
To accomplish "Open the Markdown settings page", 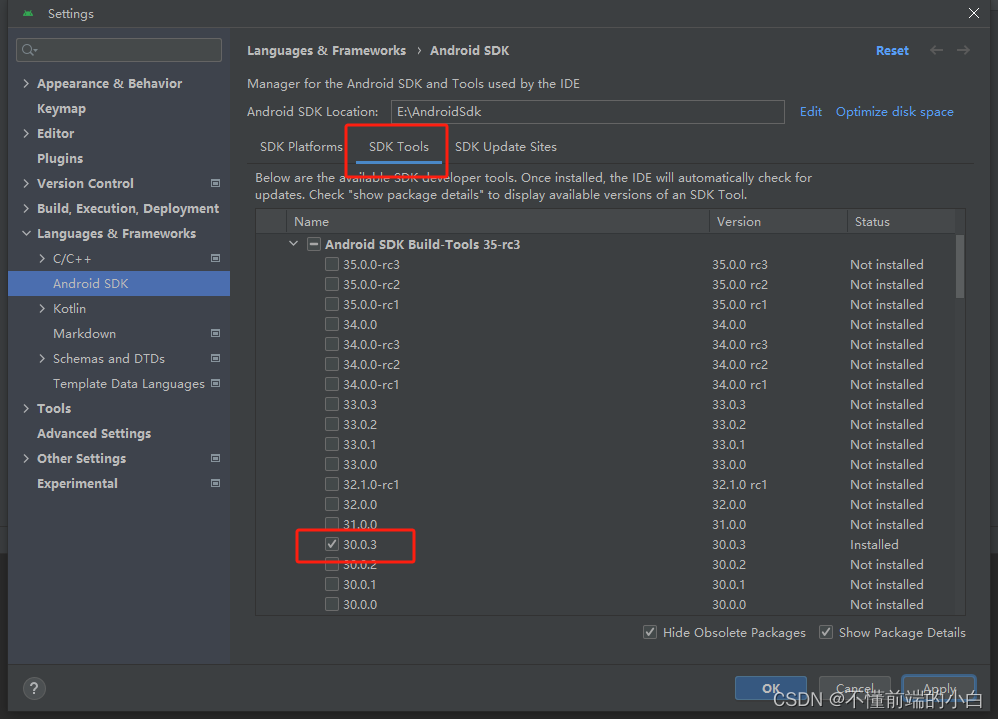I will (x=84, y=333).
